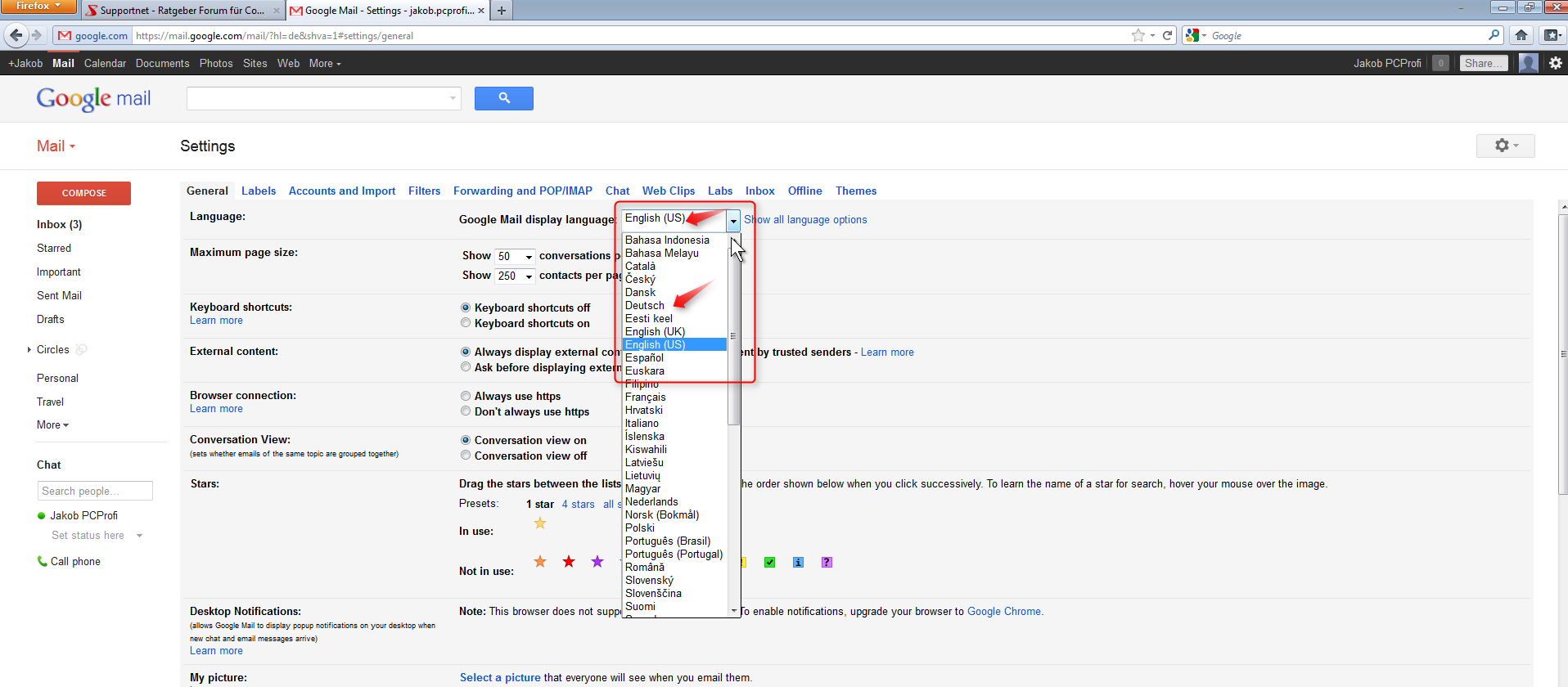The width and height of the screenshot is (1568, 687).
Task: Choose Deutsch from the language list
Action: 645,305
